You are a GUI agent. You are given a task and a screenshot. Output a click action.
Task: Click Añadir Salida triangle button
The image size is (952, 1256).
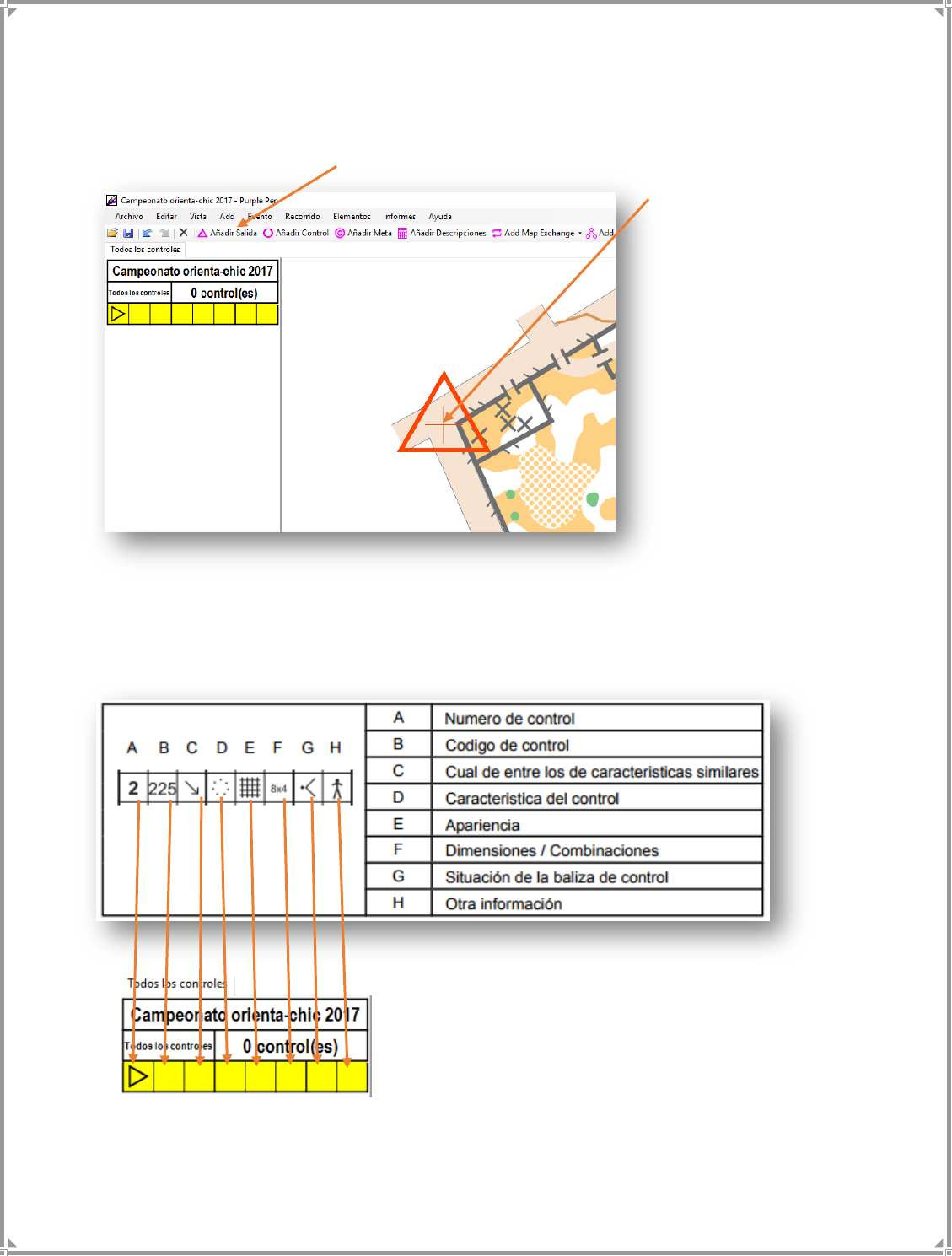click(x=228, y=233)
